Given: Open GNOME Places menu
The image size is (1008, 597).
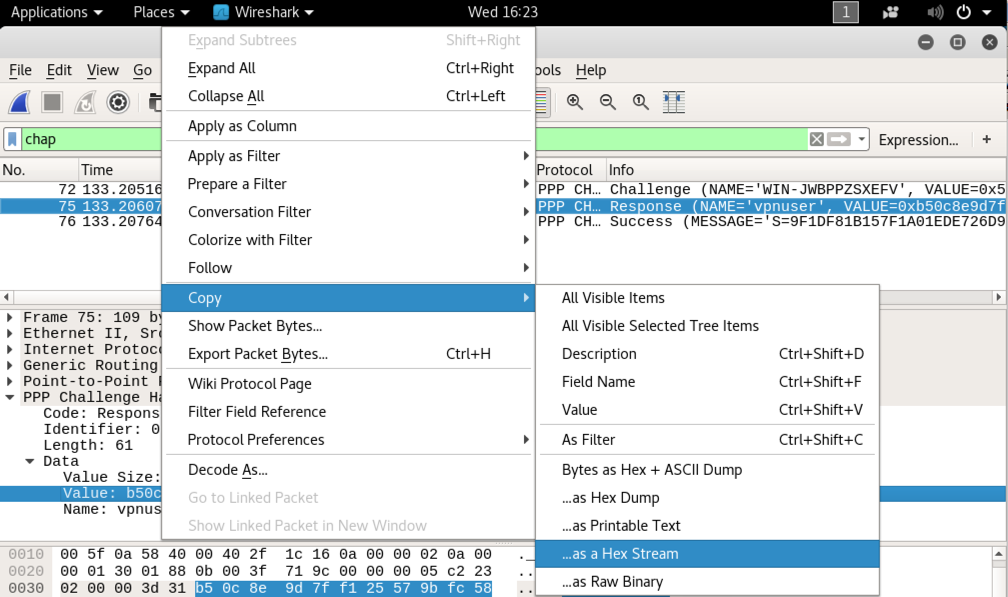Looking at the screenshot, I should 161,12.
